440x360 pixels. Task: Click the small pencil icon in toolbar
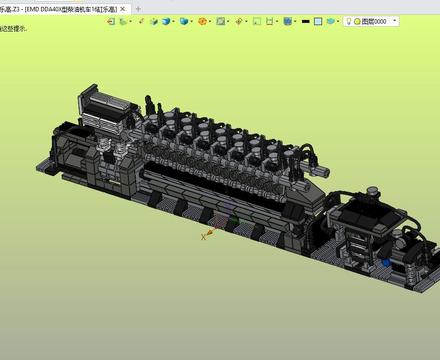click(x=141, y=21)
